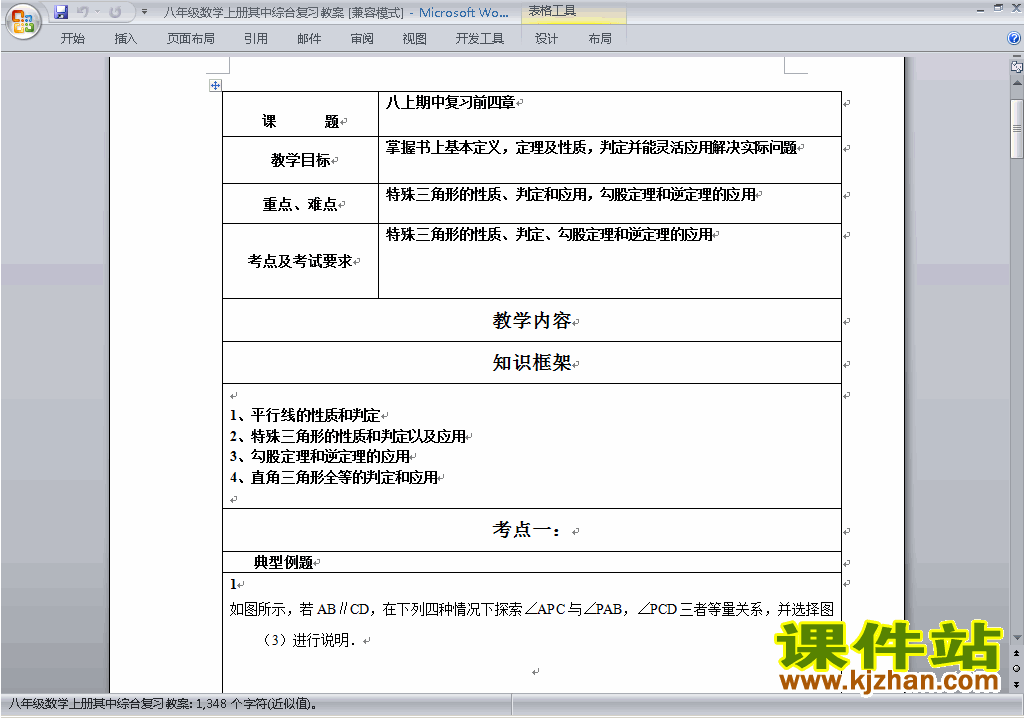
Task: Open the Word Help question mark icon
Action: (1014, 39)
